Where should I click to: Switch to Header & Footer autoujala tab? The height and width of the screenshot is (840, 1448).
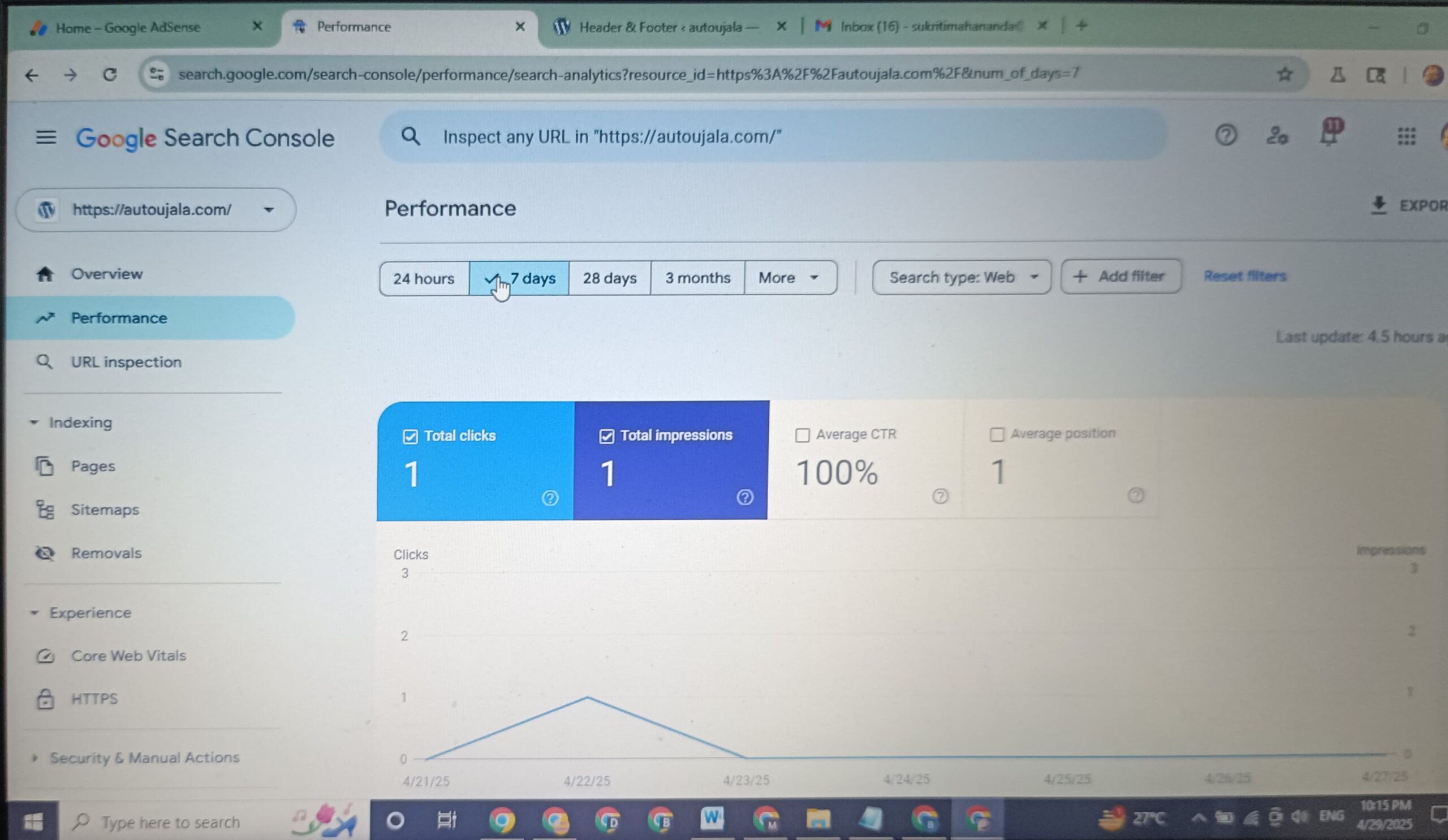[669, 27]
